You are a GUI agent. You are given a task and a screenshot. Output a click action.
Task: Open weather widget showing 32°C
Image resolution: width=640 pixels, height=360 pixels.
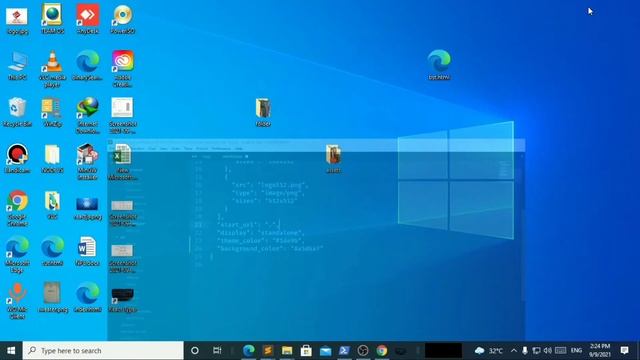pos(489,351)
